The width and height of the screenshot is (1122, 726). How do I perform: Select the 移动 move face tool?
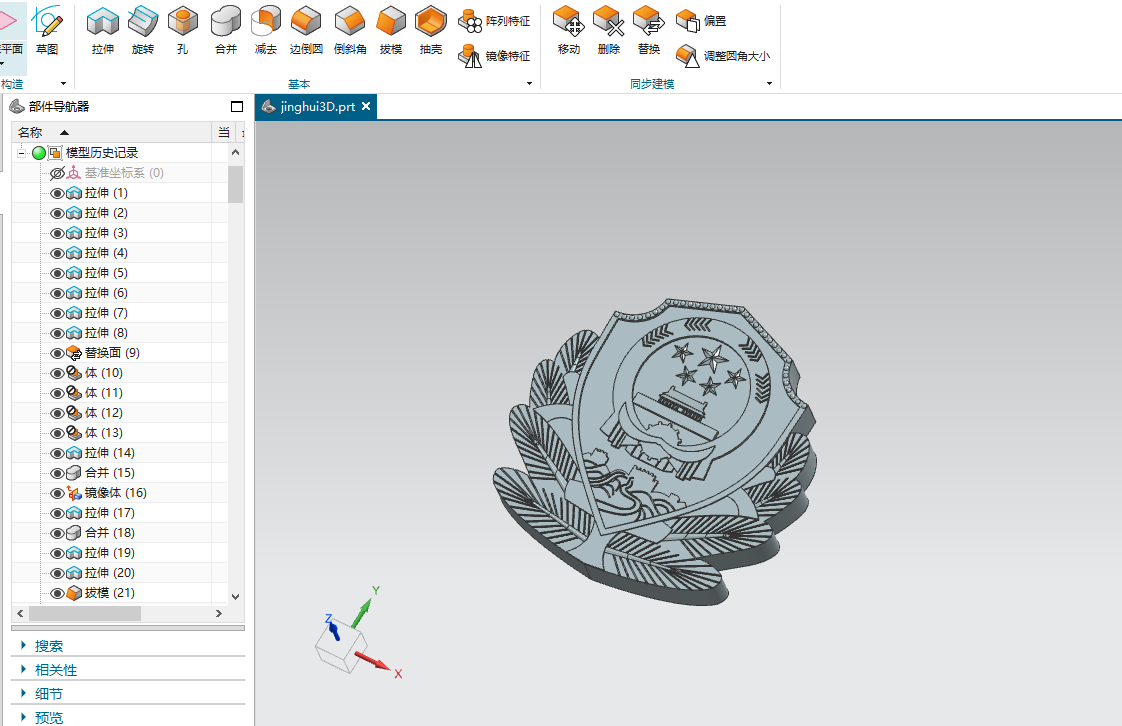point(569,31)
